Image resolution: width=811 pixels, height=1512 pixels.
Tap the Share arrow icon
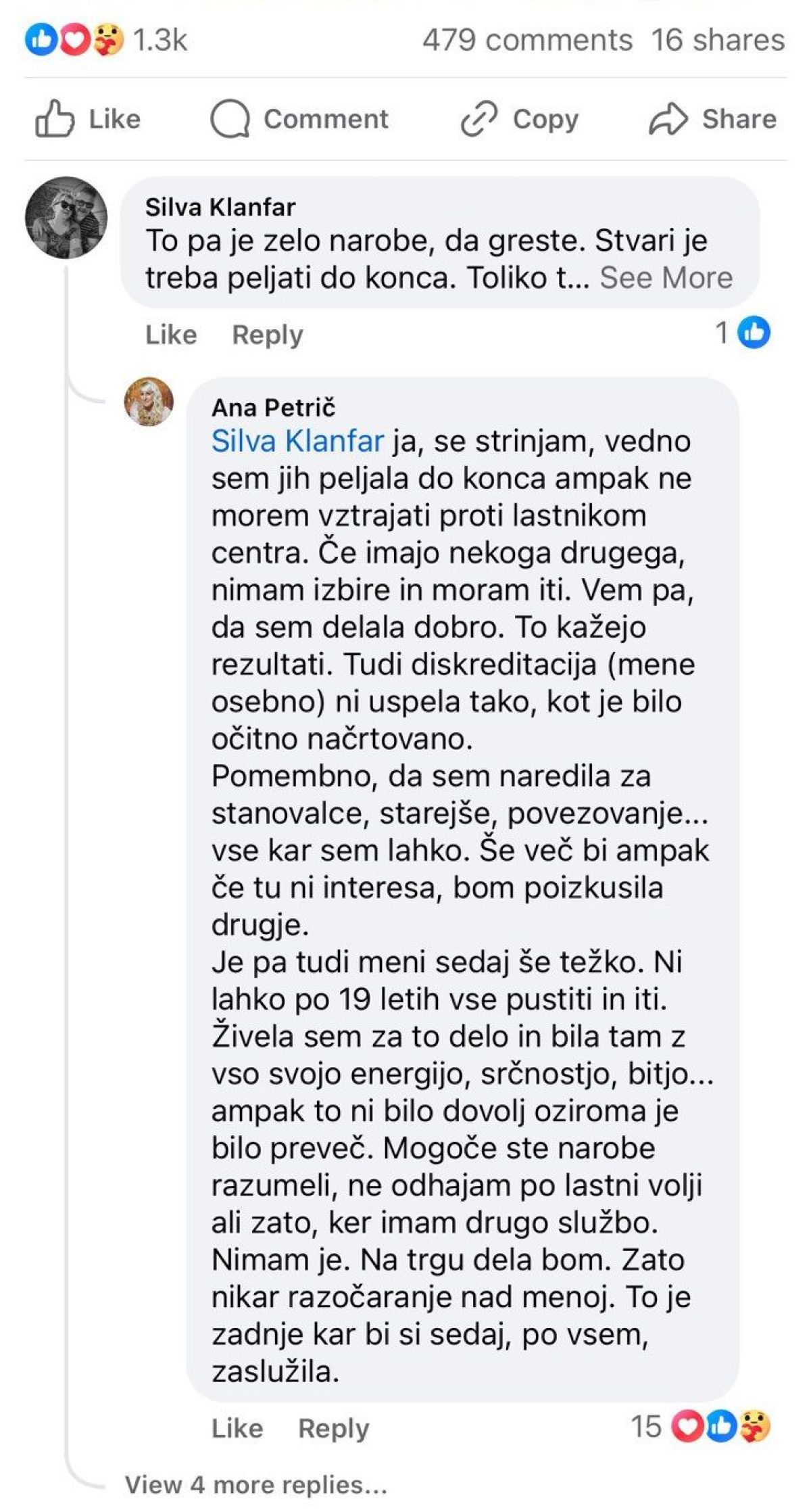668,119
